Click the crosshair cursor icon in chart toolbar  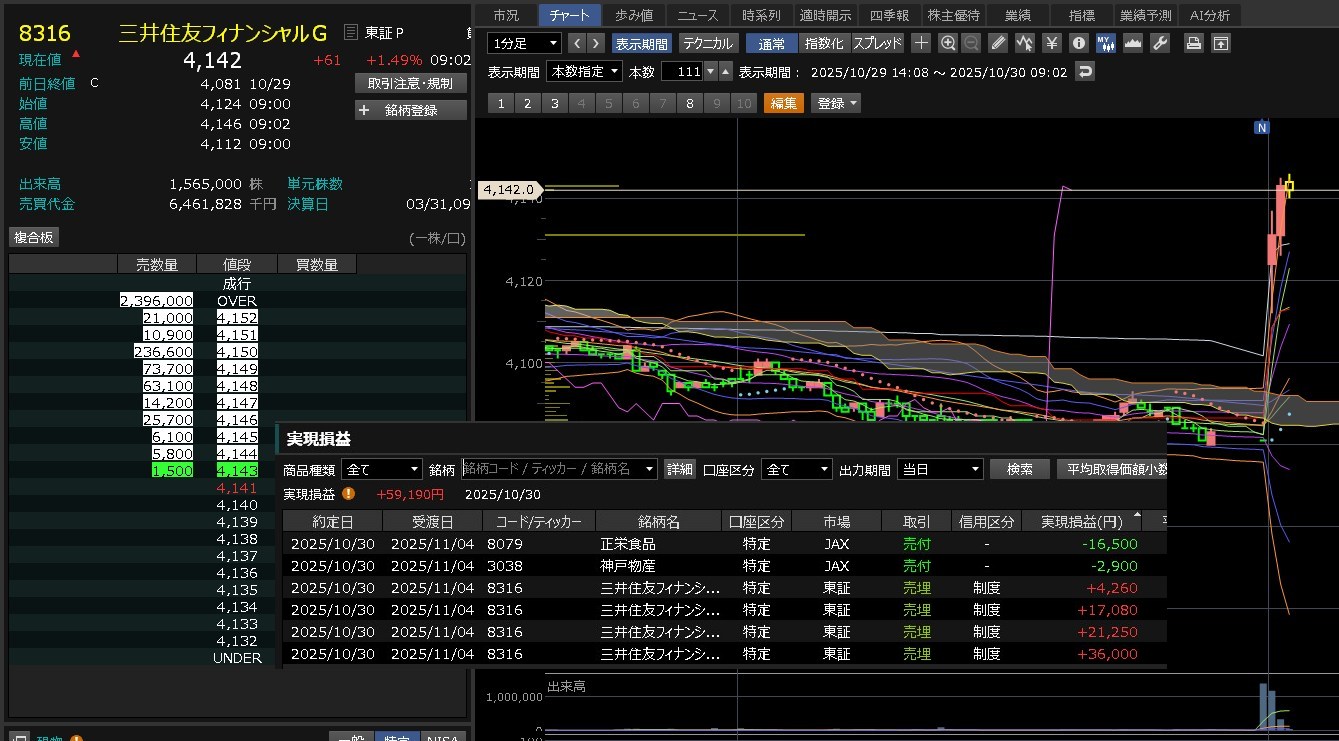(x=921, y=43)
